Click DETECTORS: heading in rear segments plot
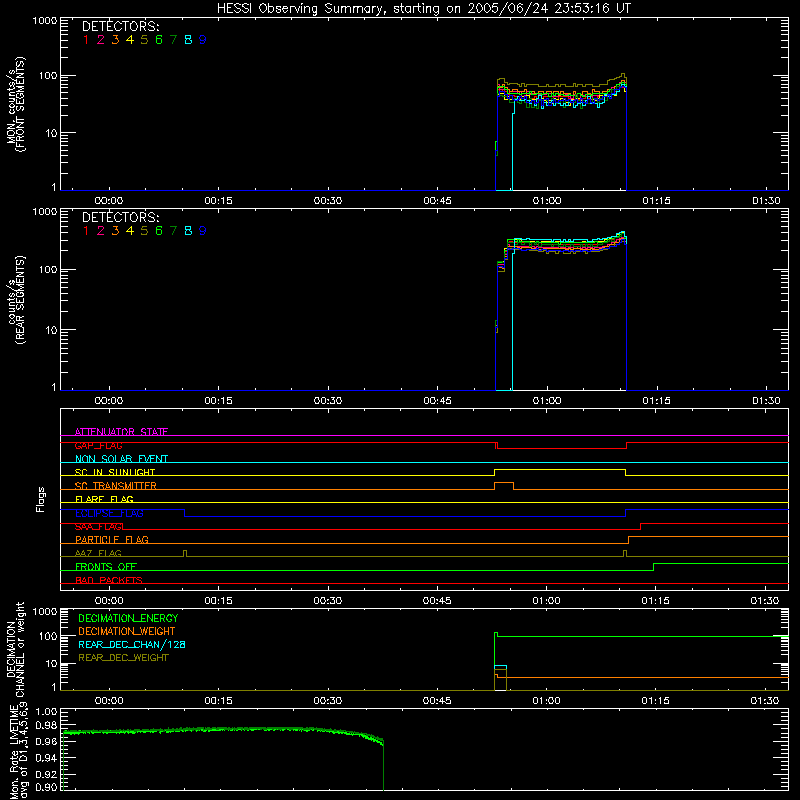The image size is (800, 800). (x=120, y=217)
